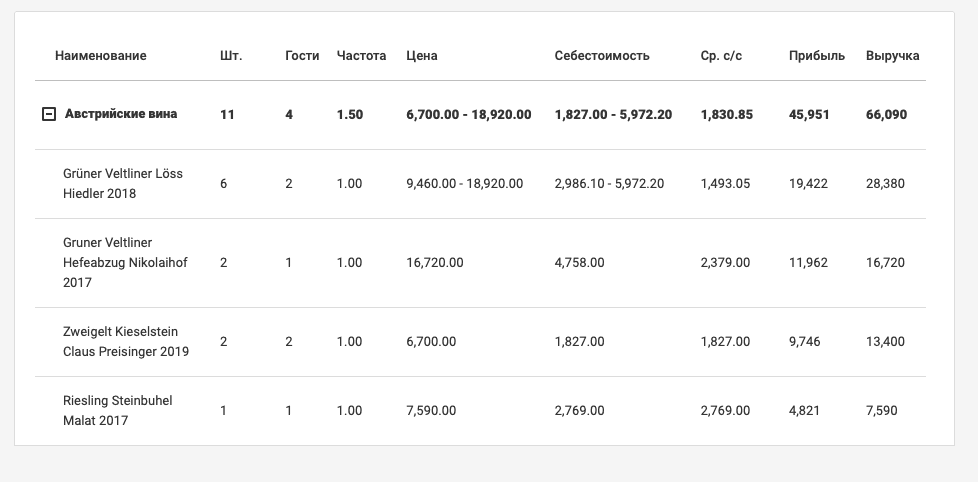Click the Австрийские вина category name
978x482 pixels.
click(121, 115)
